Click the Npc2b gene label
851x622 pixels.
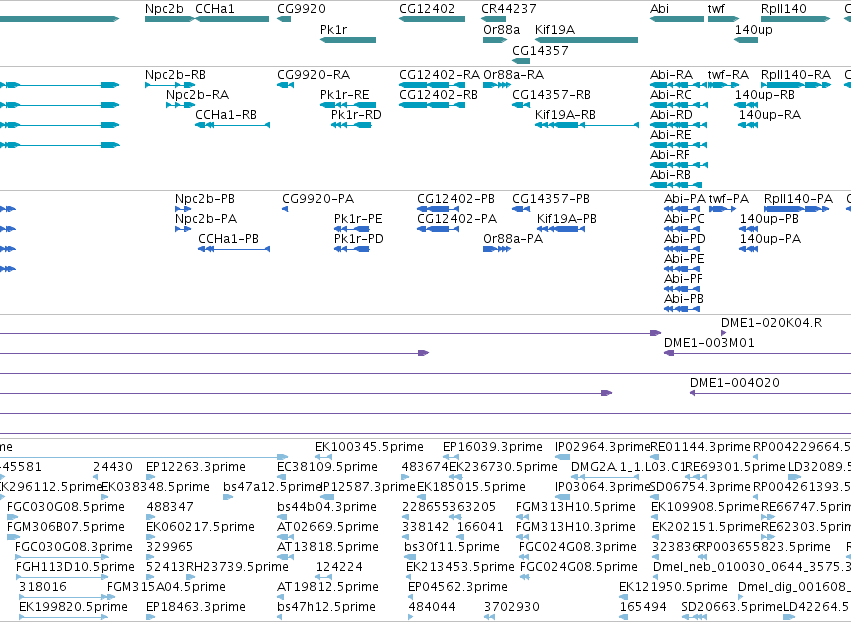(x=164, y=9)
